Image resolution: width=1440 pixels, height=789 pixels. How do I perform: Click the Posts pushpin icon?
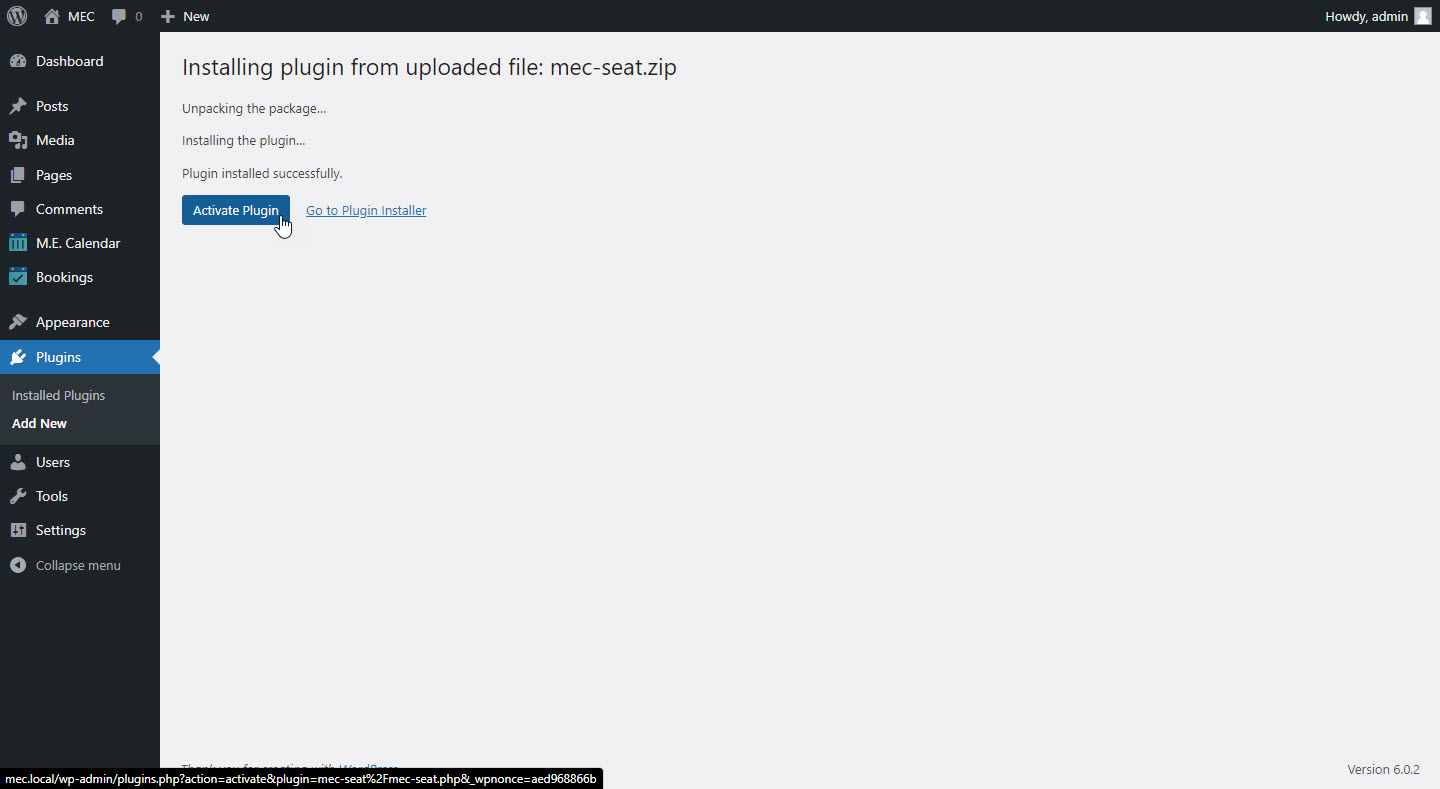coord(18,106)
